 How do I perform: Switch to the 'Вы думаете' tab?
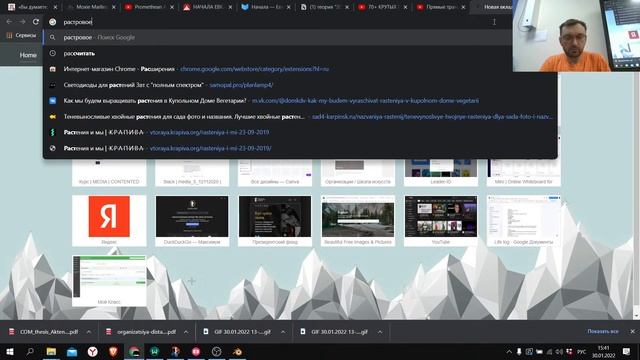(x=31, y=7)
